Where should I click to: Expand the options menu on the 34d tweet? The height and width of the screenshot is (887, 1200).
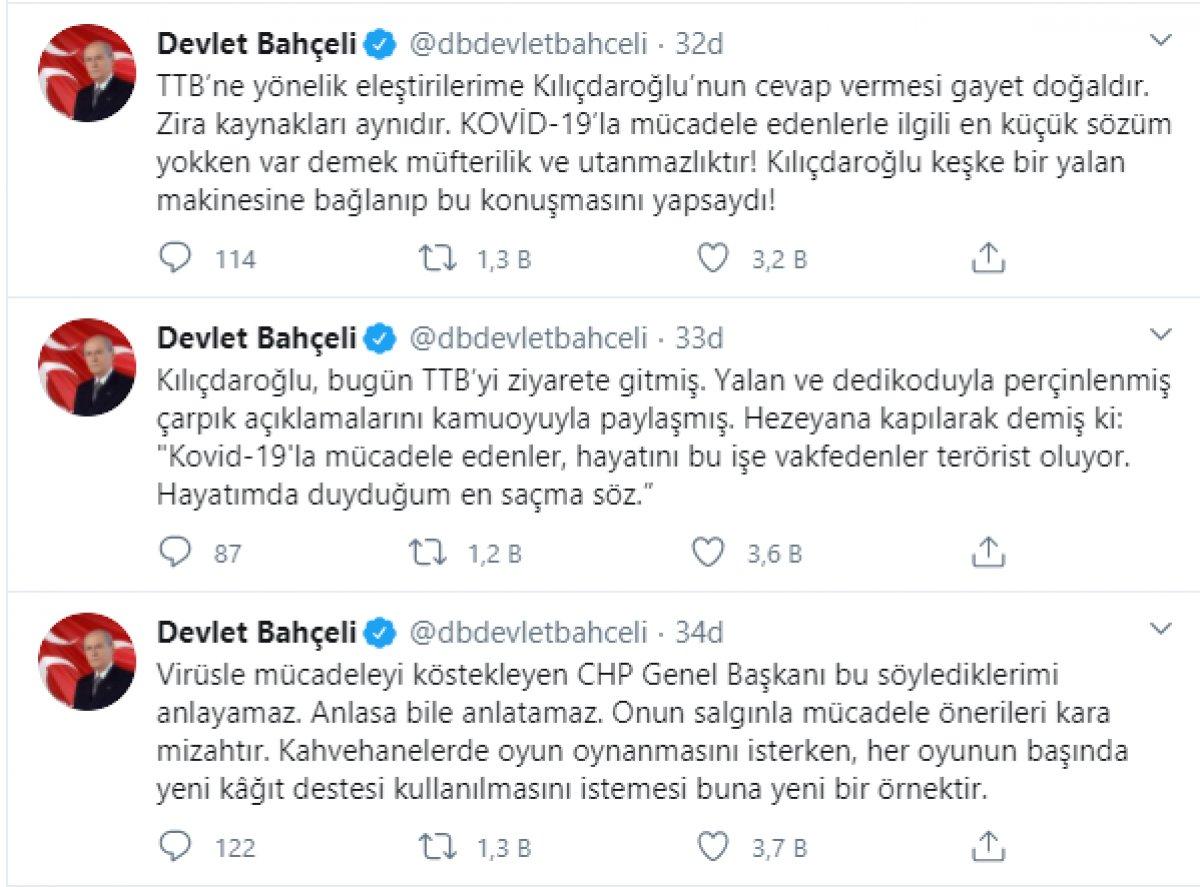(x=1161, y=628)
